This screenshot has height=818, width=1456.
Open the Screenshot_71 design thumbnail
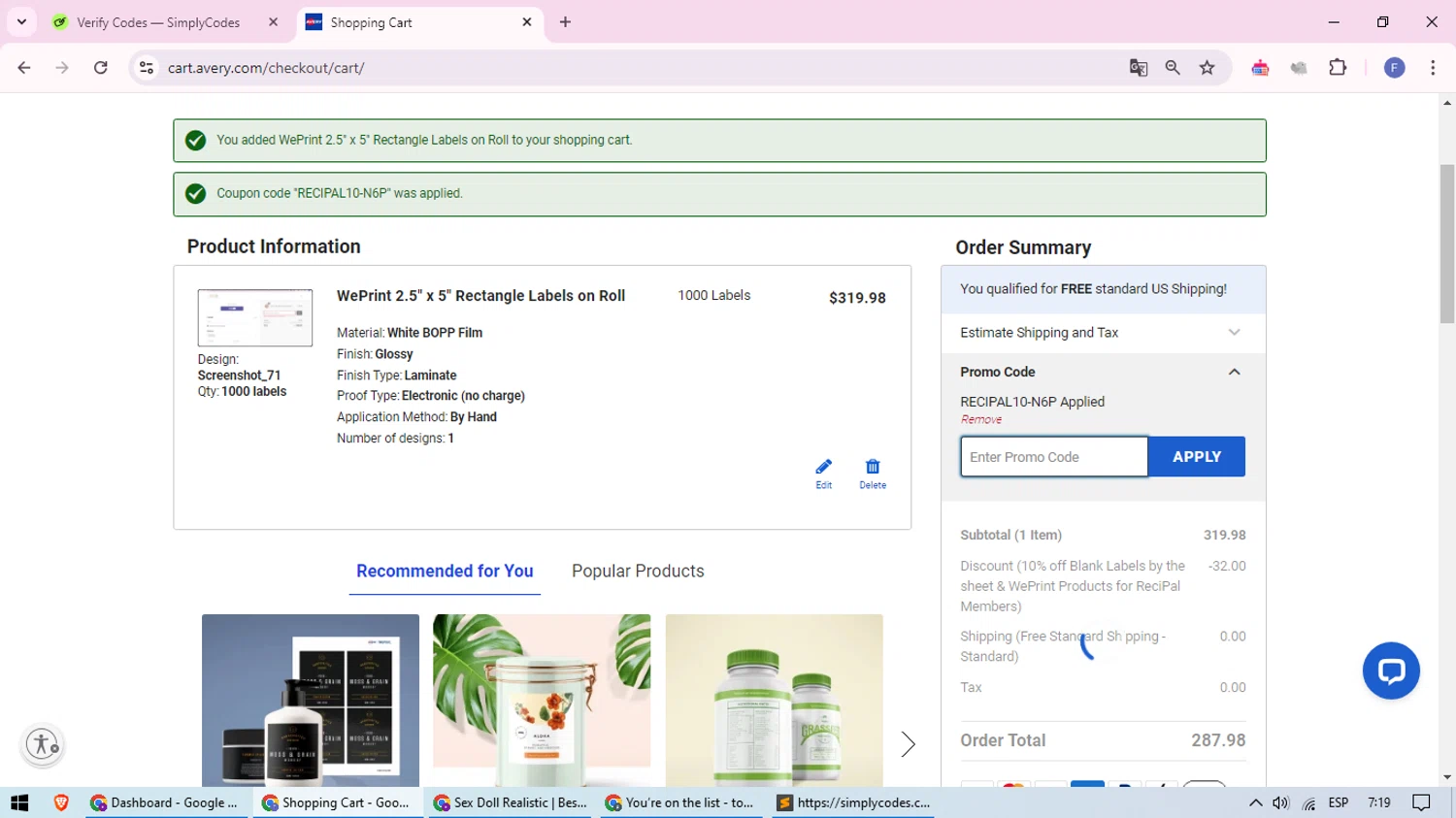(x=255, y=318)
